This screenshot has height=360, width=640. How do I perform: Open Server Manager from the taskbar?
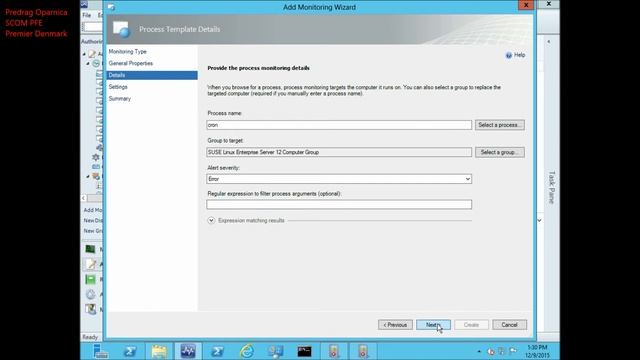pos(100,351)
